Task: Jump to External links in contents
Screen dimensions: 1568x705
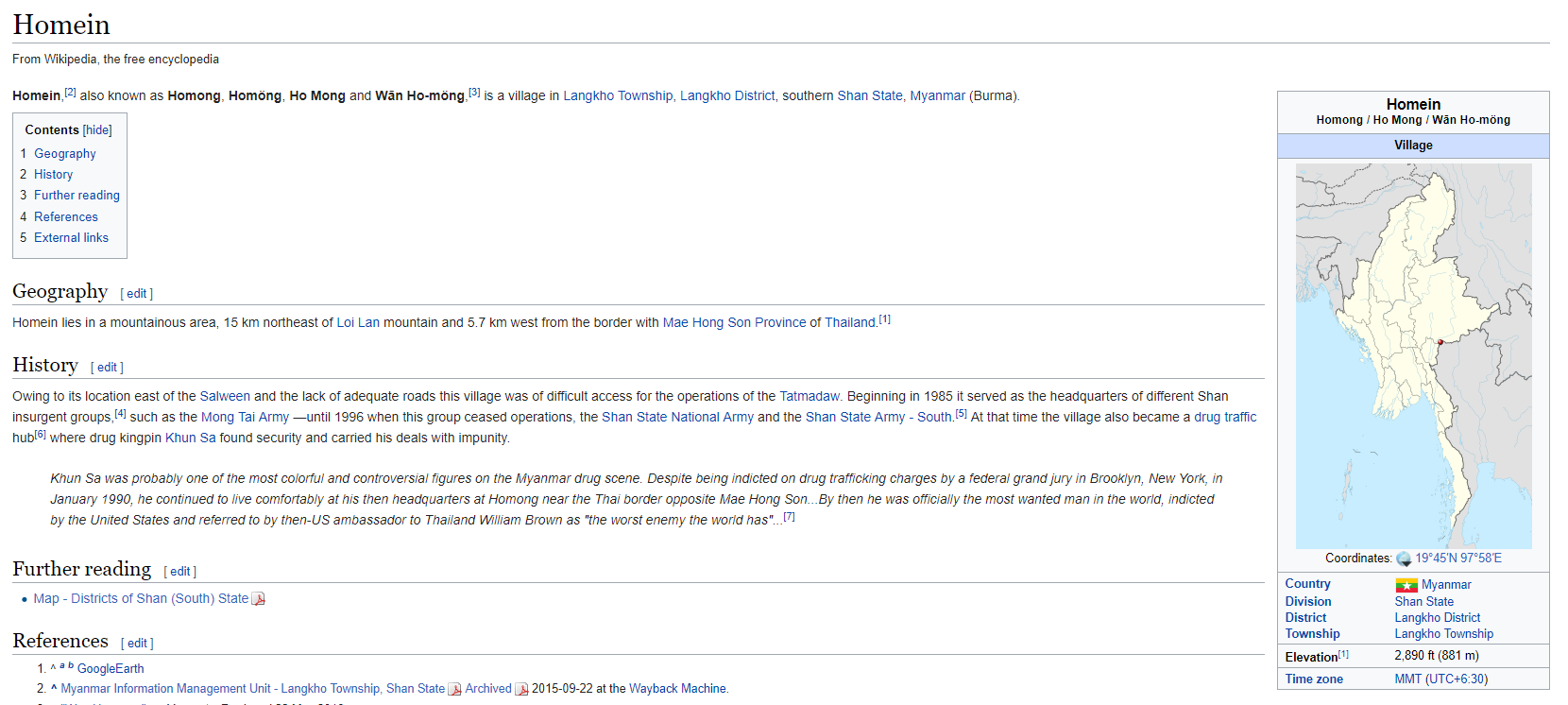Action: pos(71,238)
